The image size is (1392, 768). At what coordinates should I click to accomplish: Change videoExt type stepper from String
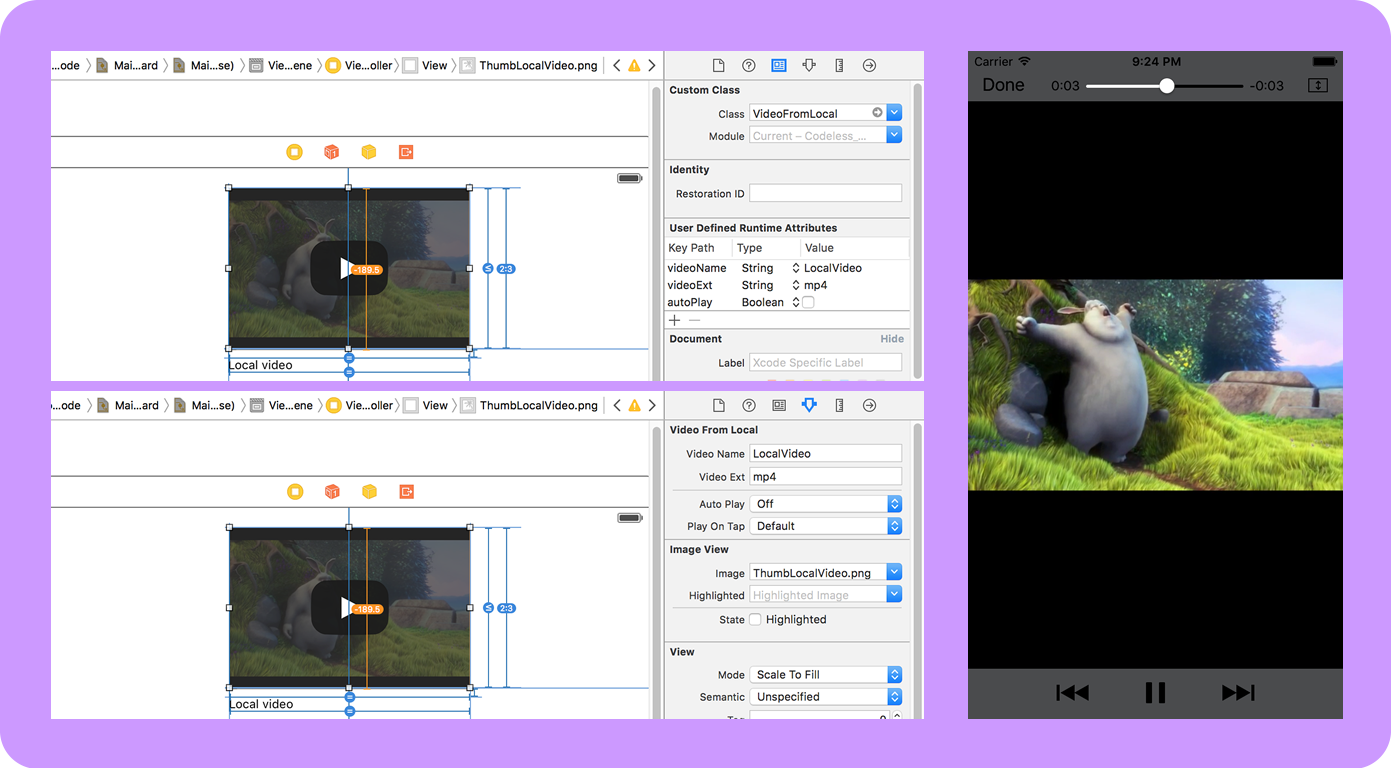point(796,285)
